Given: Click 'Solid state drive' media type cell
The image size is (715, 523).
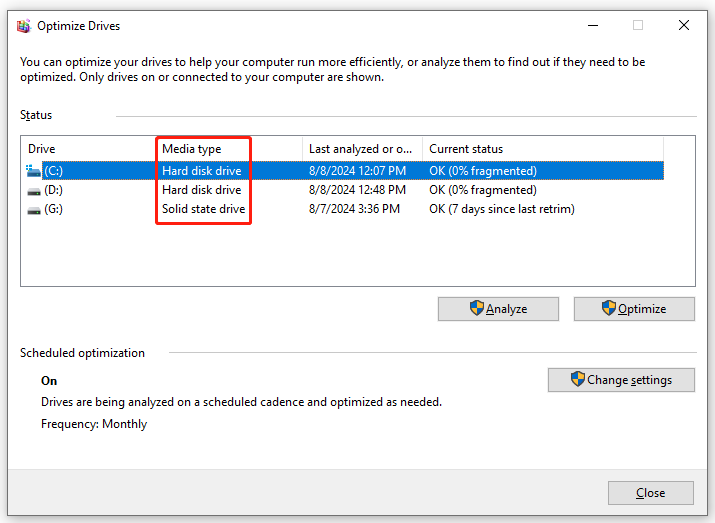Looking at the screenshot, I should (x=203, y=209).
